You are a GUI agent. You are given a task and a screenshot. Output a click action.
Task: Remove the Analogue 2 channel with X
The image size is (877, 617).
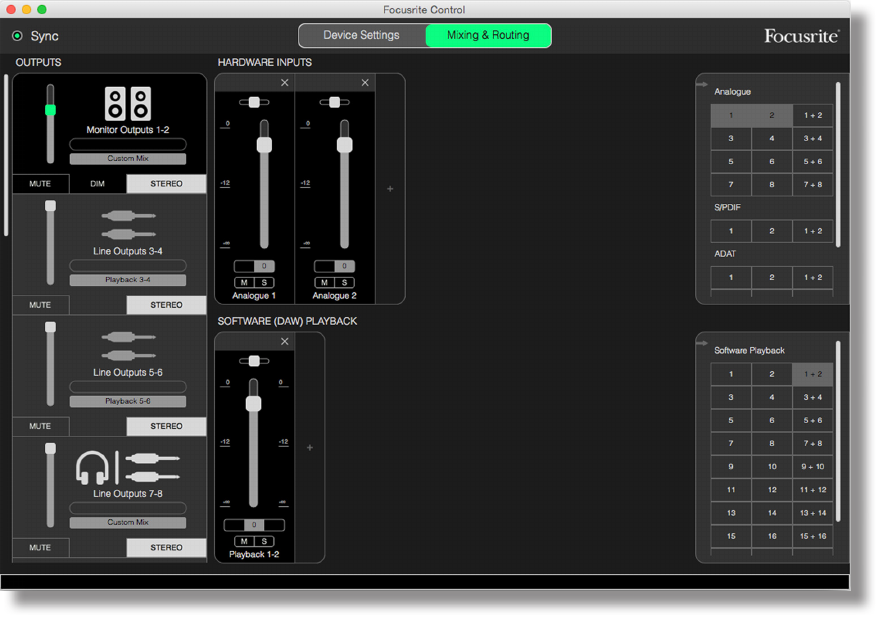[365, 83]
